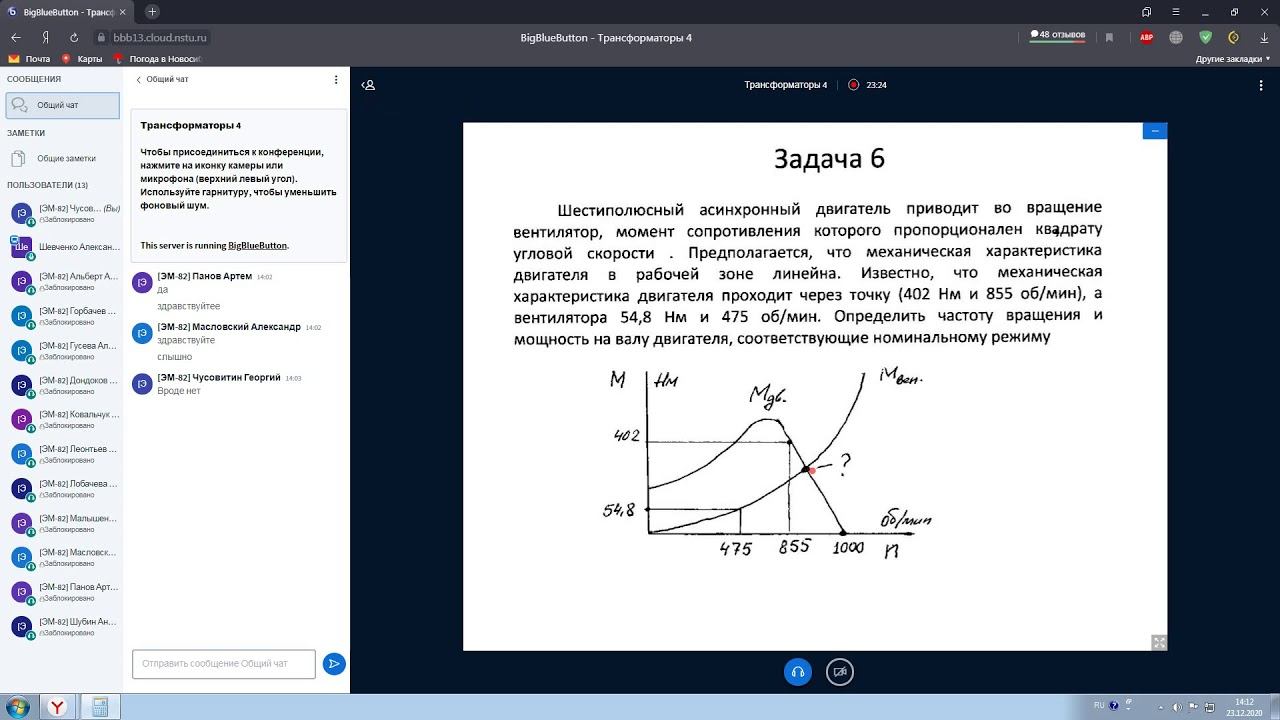Select the BigBlueButton - Трансф browser tab
1280x720 pixels.
click(68, 12)
